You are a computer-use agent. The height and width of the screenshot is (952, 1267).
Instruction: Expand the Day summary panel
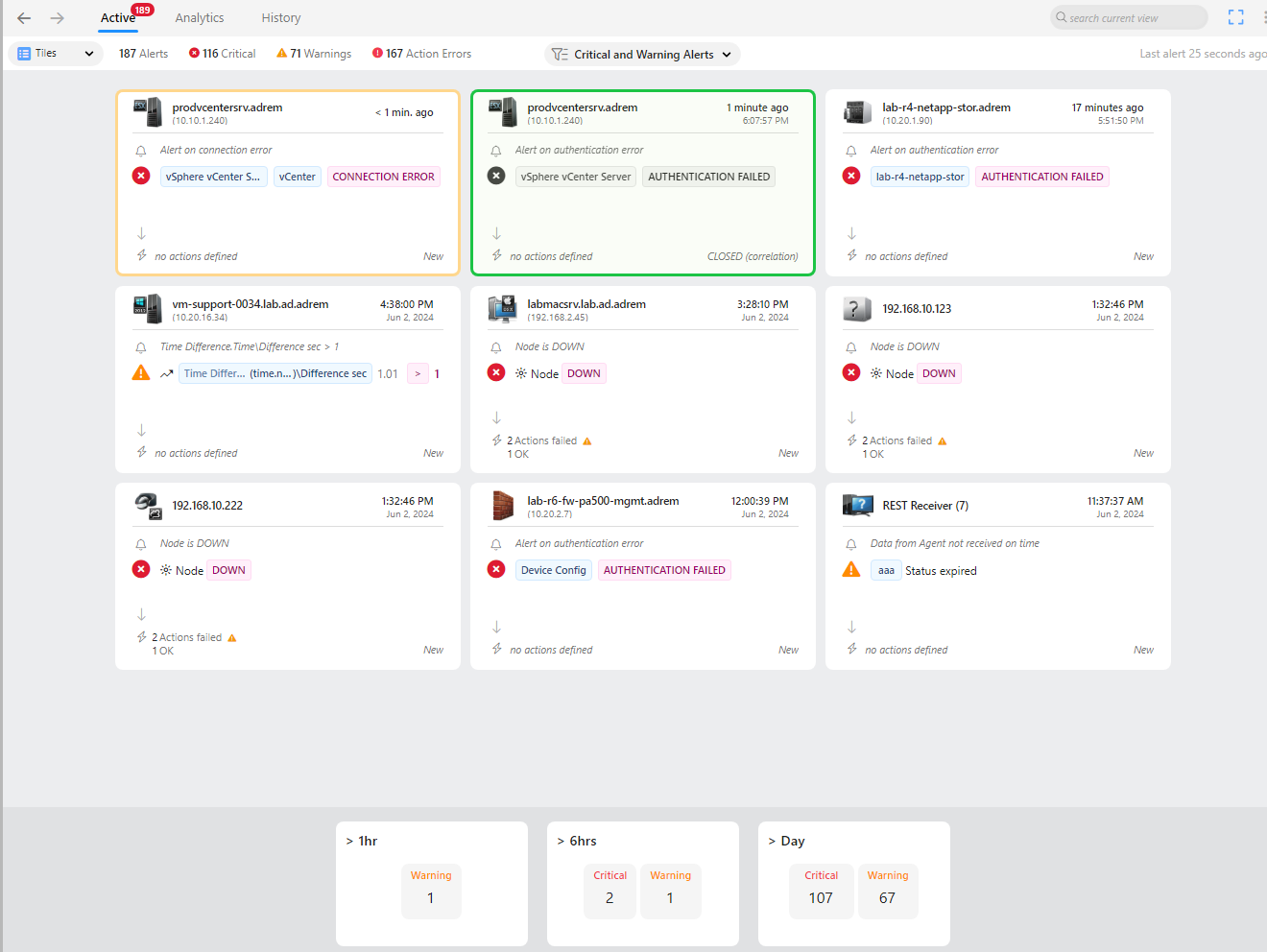coord(786,841)
